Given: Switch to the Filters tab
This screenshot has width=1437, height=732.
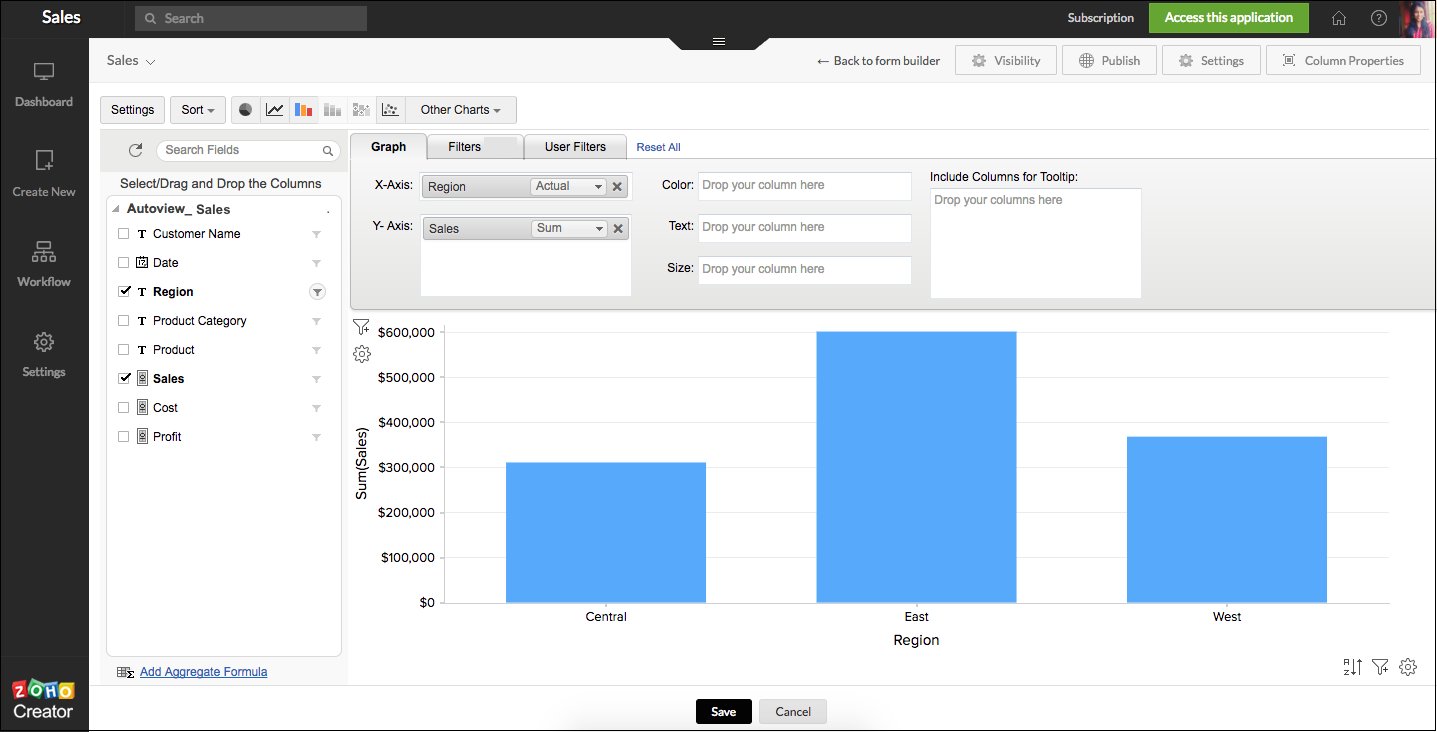Looking at the screenshot, I should coord(465,147).
